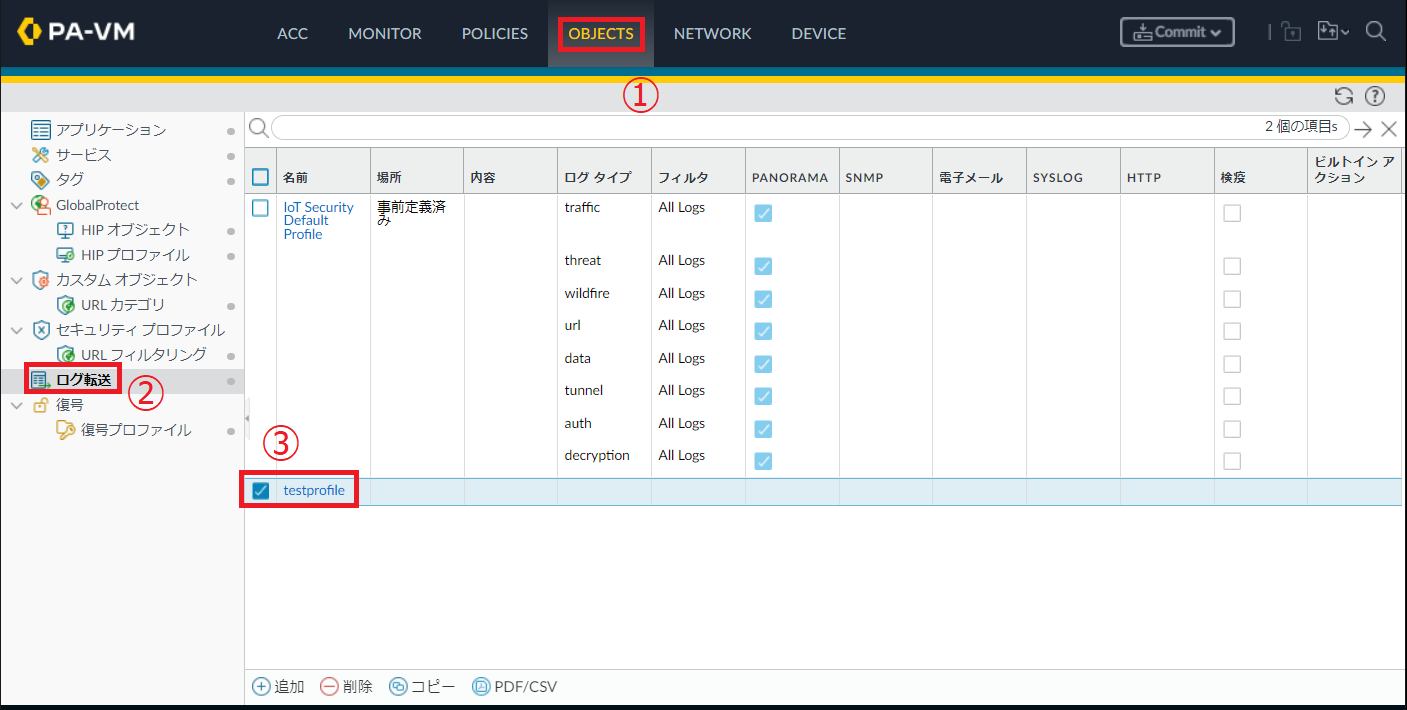Click the タグ icon in sidebar
The height and width of the screenshot is (710, 1407).
(41, 180)
